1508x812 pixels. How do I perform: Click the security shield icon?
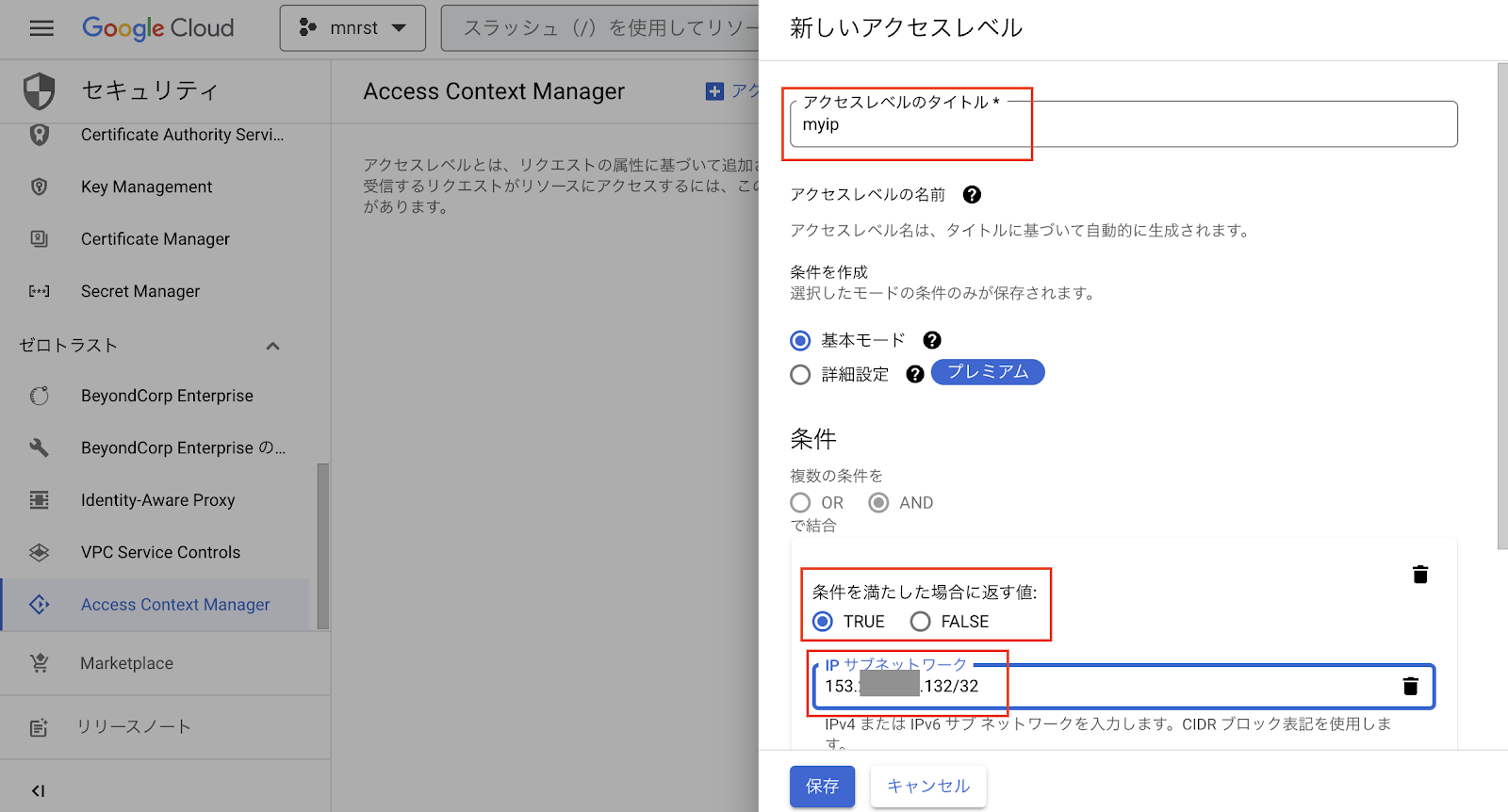(39, 90)
